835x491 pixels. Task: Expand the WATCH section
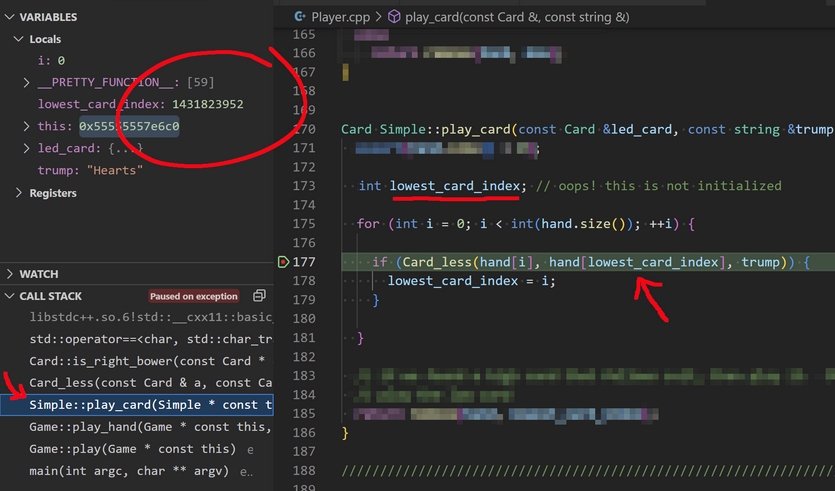click(10, 274)
